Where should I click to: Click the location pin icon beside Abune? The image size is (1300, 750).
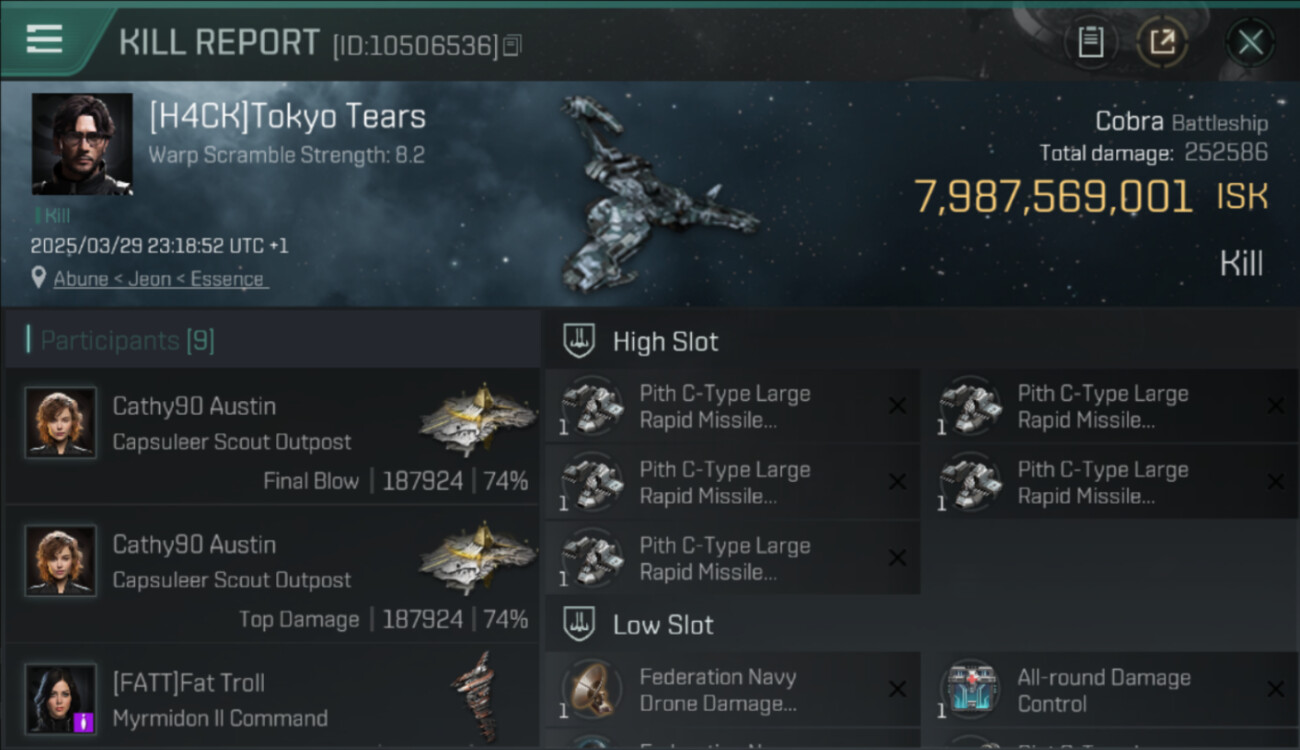point(38,278)
